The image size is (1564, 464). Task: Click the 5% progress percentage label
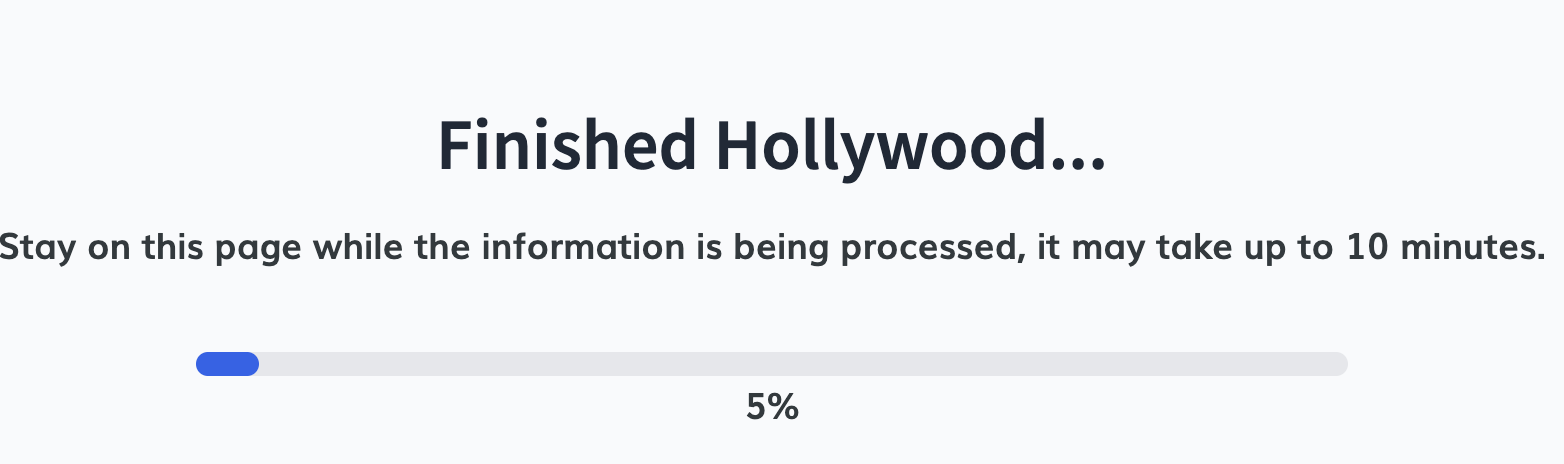tap(772, 407)
